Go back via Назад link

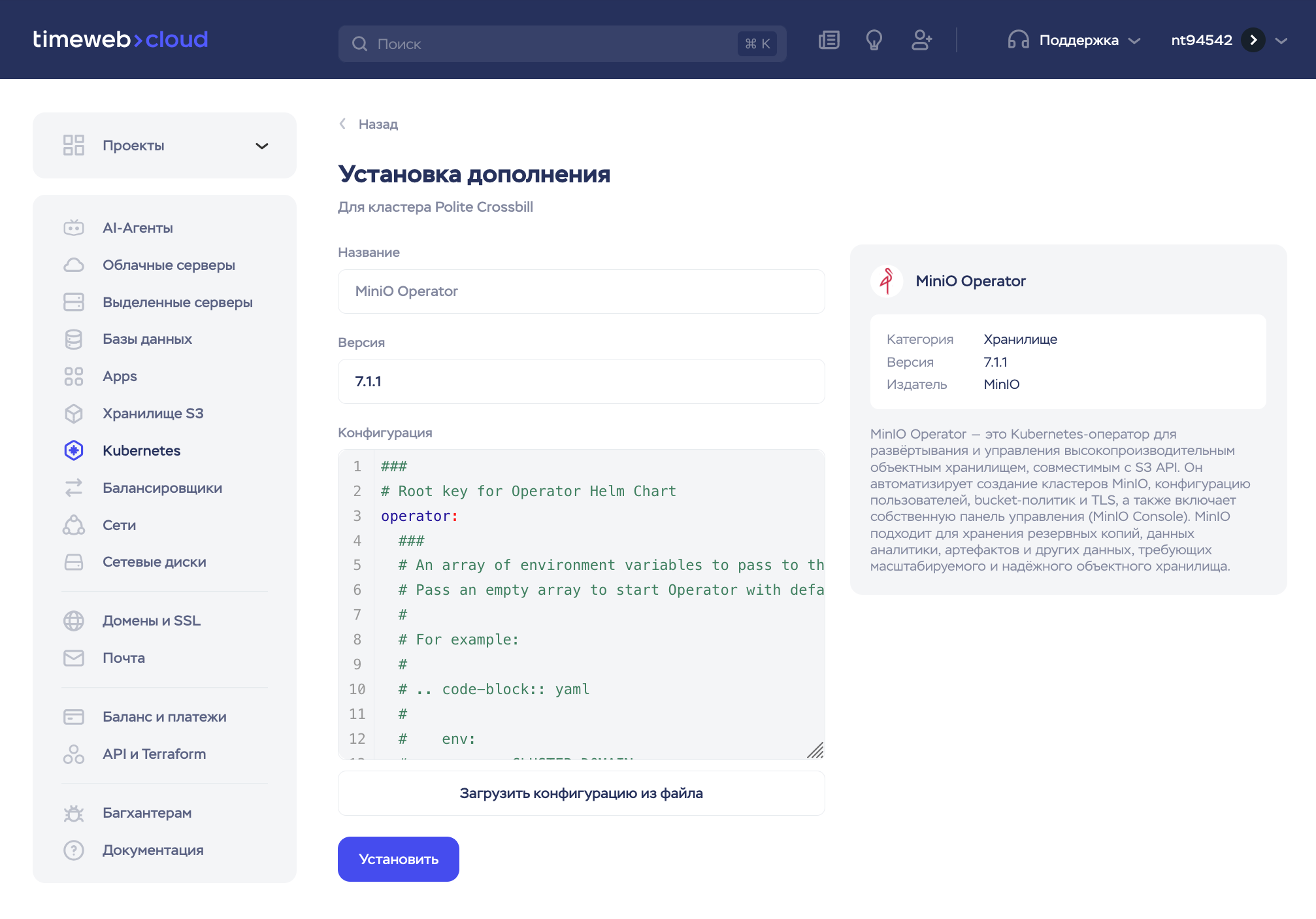(x=369, y=124)
